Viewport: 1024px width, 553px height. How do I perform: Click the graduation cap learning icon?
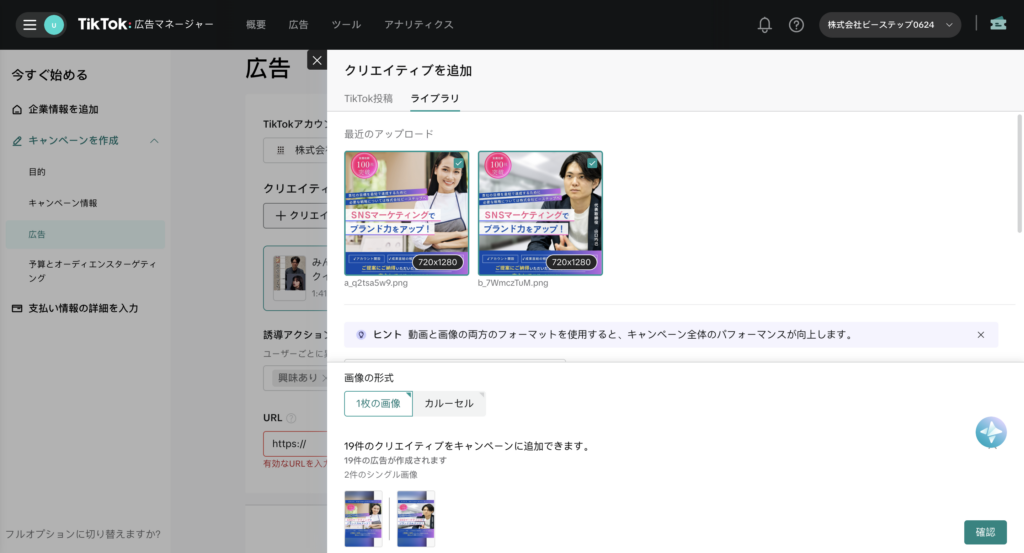pyautogui.click(x=998, y=24)
